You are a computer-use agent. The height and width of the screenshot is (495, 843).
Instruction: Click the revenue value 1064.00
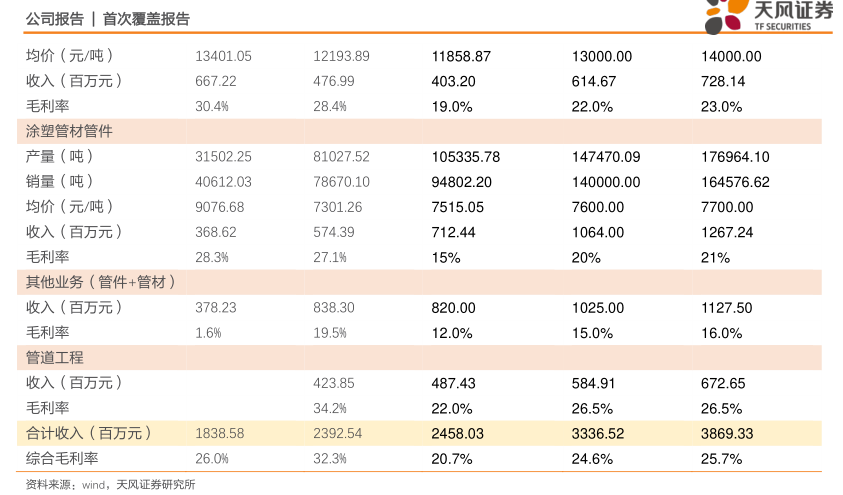click(x=599, y=232)
